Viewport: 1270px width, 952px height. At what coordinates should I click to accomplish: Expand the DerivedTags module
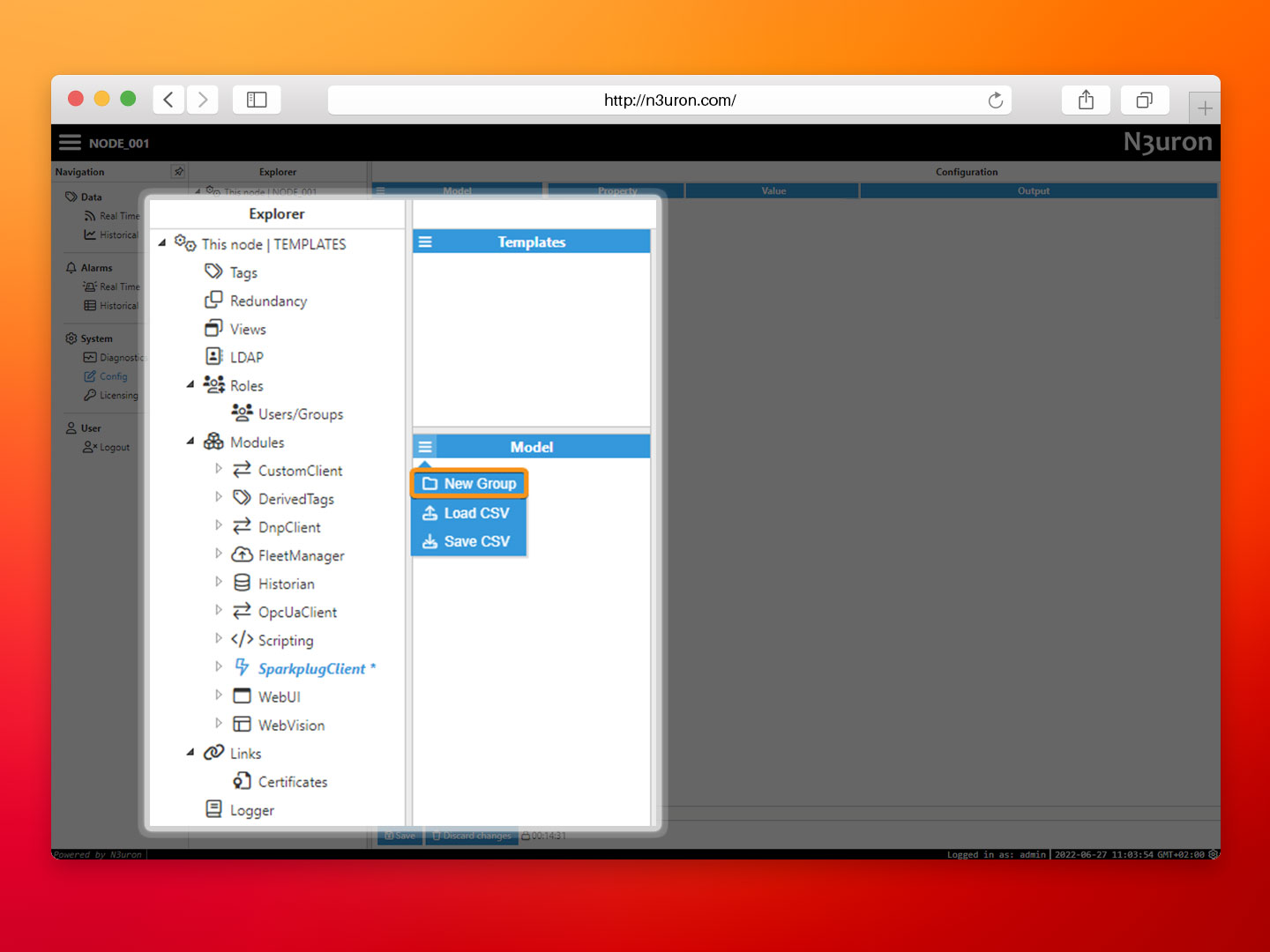click(219, 497)
